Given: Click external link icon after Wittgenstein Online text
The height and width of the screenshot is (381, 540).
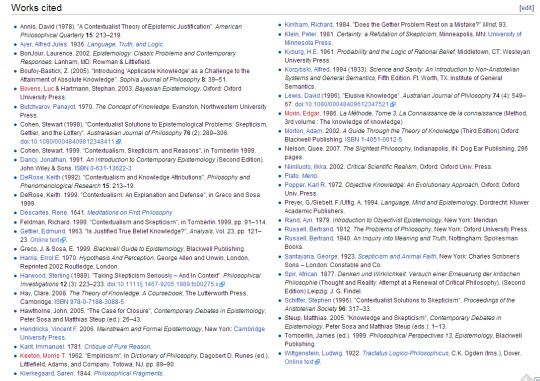Looking at the screenshot, I should 317,362.
